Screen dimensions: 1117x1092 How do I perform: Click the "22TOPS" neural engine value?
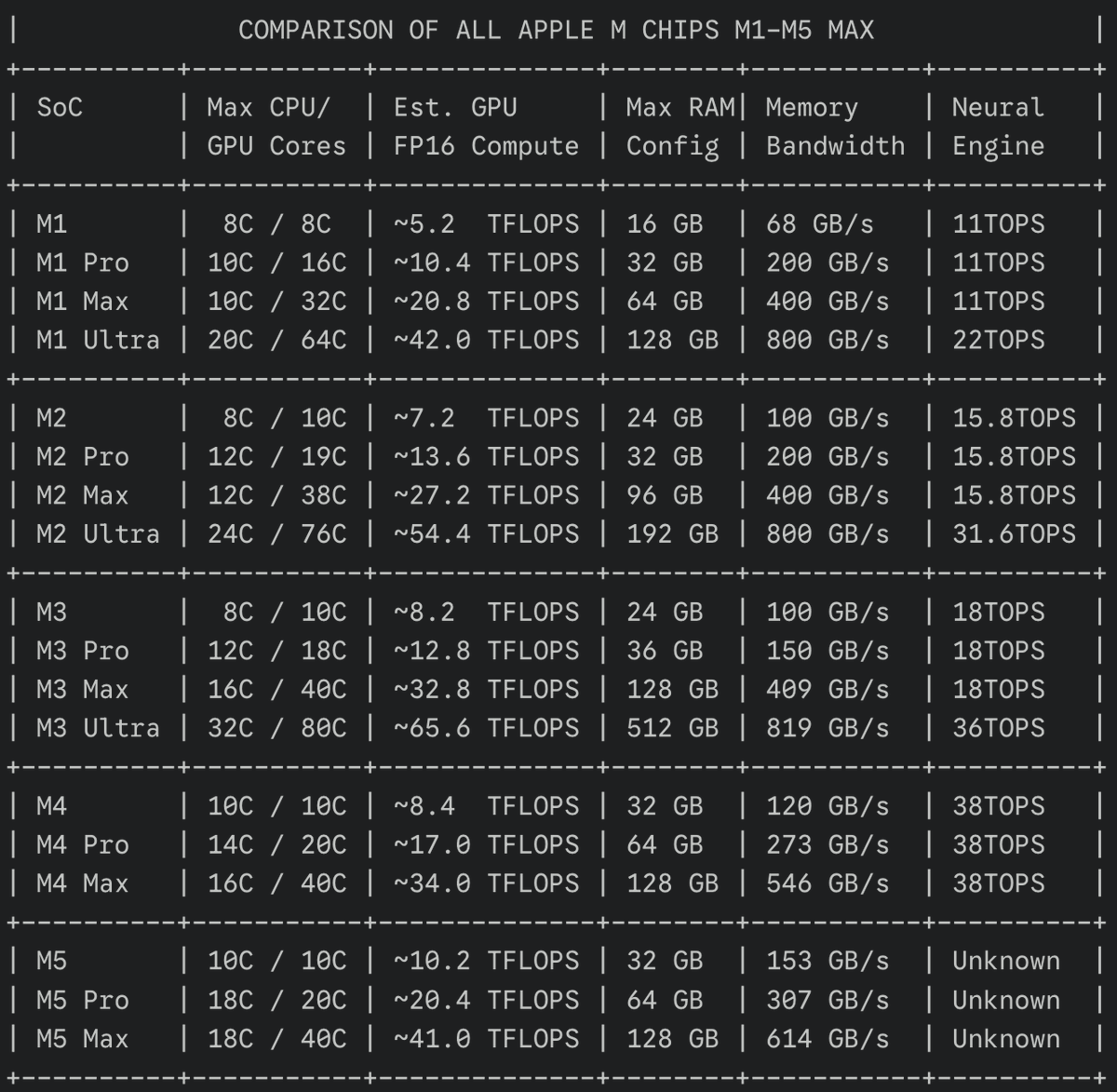click(x=998, y=340)
